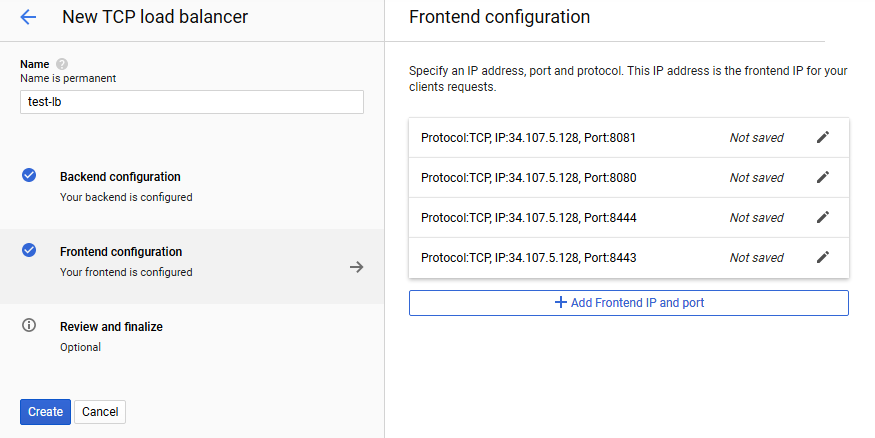This screenshot has height=438, width=875.
Task: Click the back arrow icon
Action: coord(28,17)
